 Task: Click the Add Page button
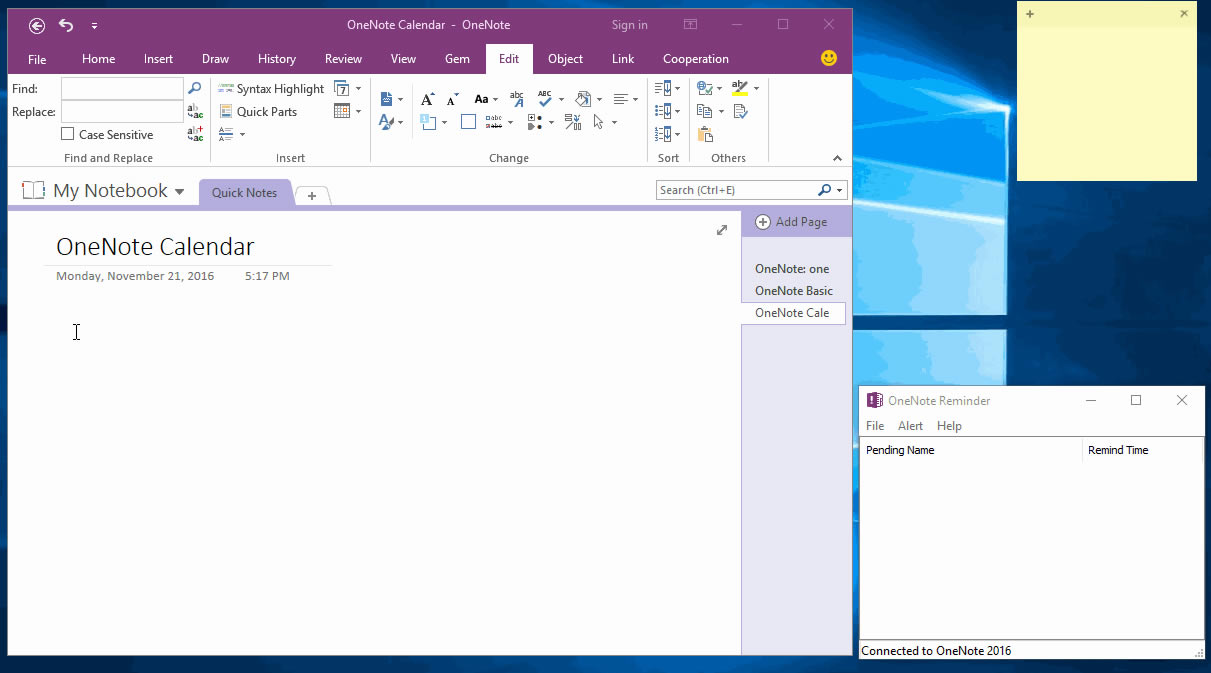(x=792, y=221)
